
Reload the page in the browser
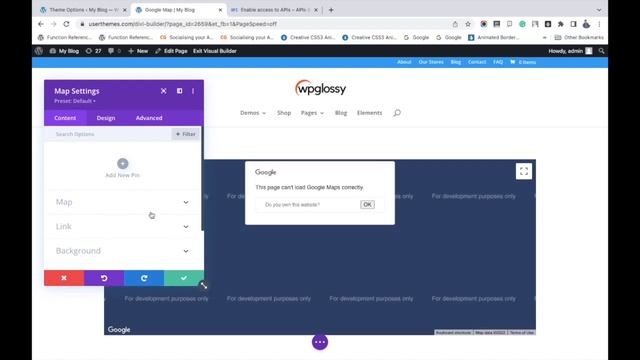click(66, 24)
